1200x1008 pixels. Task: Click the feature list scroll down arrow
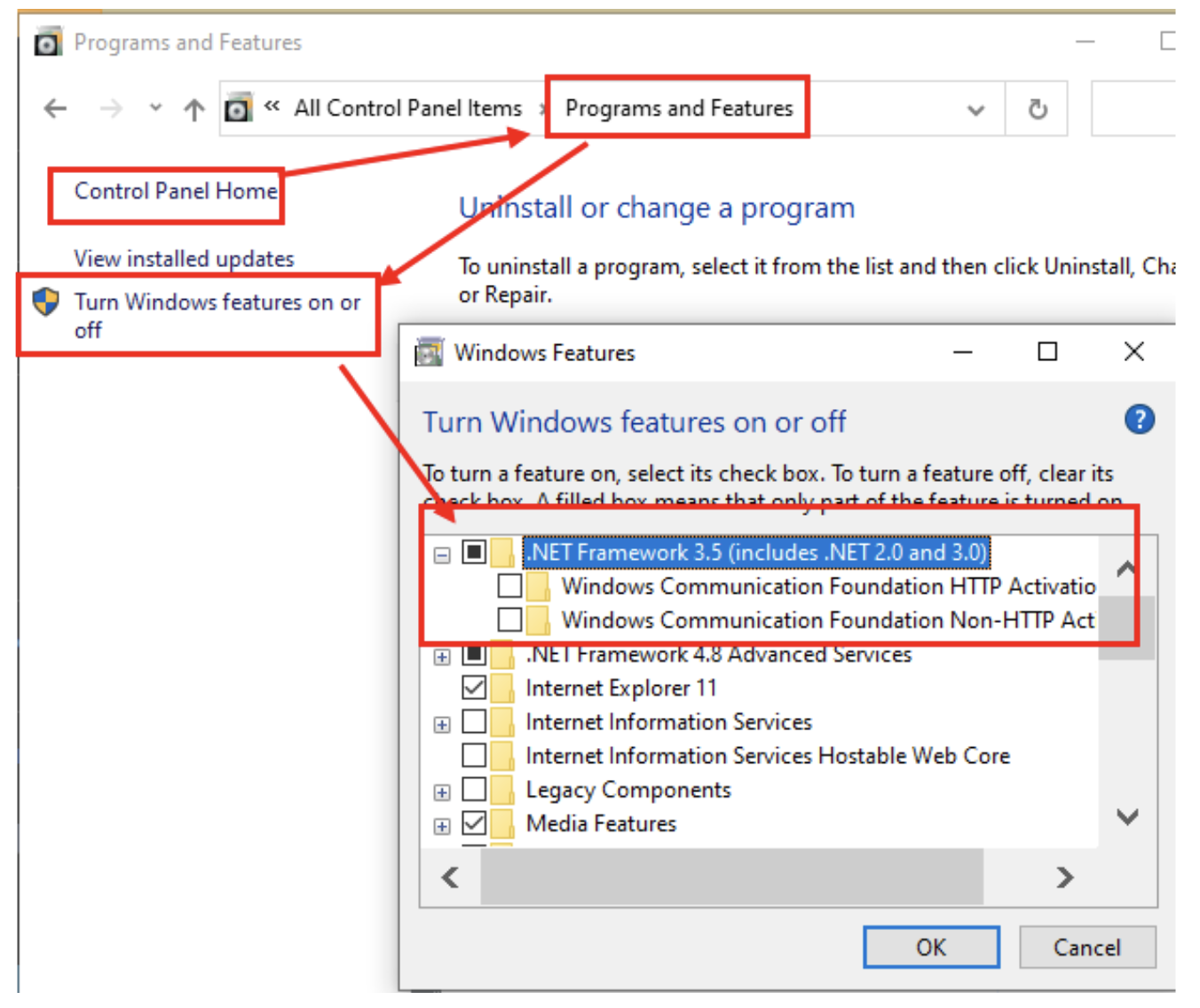(x=1127, y=816)
